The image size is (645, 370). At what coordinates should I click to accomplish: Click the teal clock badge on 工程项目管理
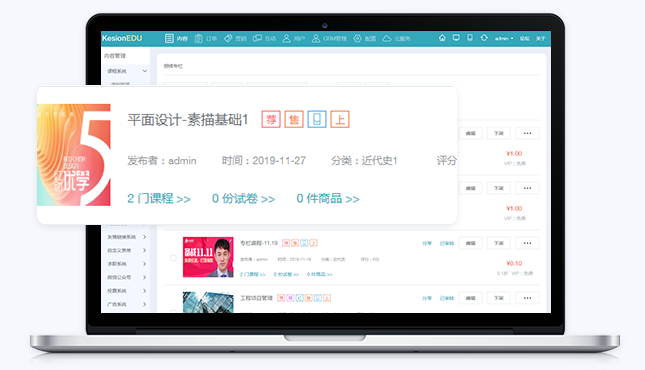point(299,298)
